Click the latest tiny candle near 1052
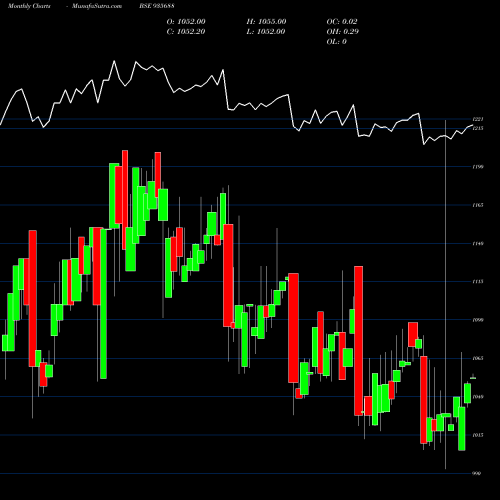Screen dimensions: 500x500 (x=473, y=378)
